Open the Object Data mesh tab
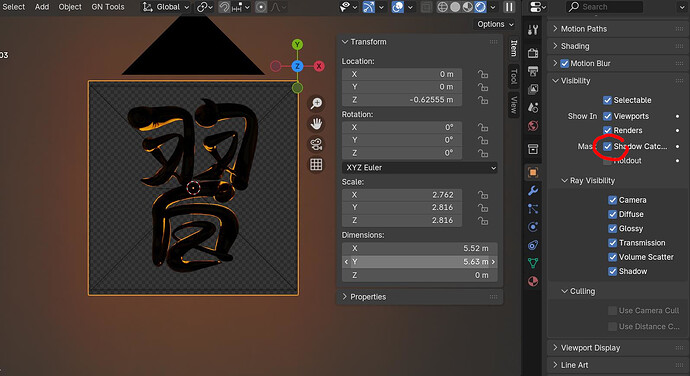Viewport: 690px width, 376px height. [x=533, y=263]
